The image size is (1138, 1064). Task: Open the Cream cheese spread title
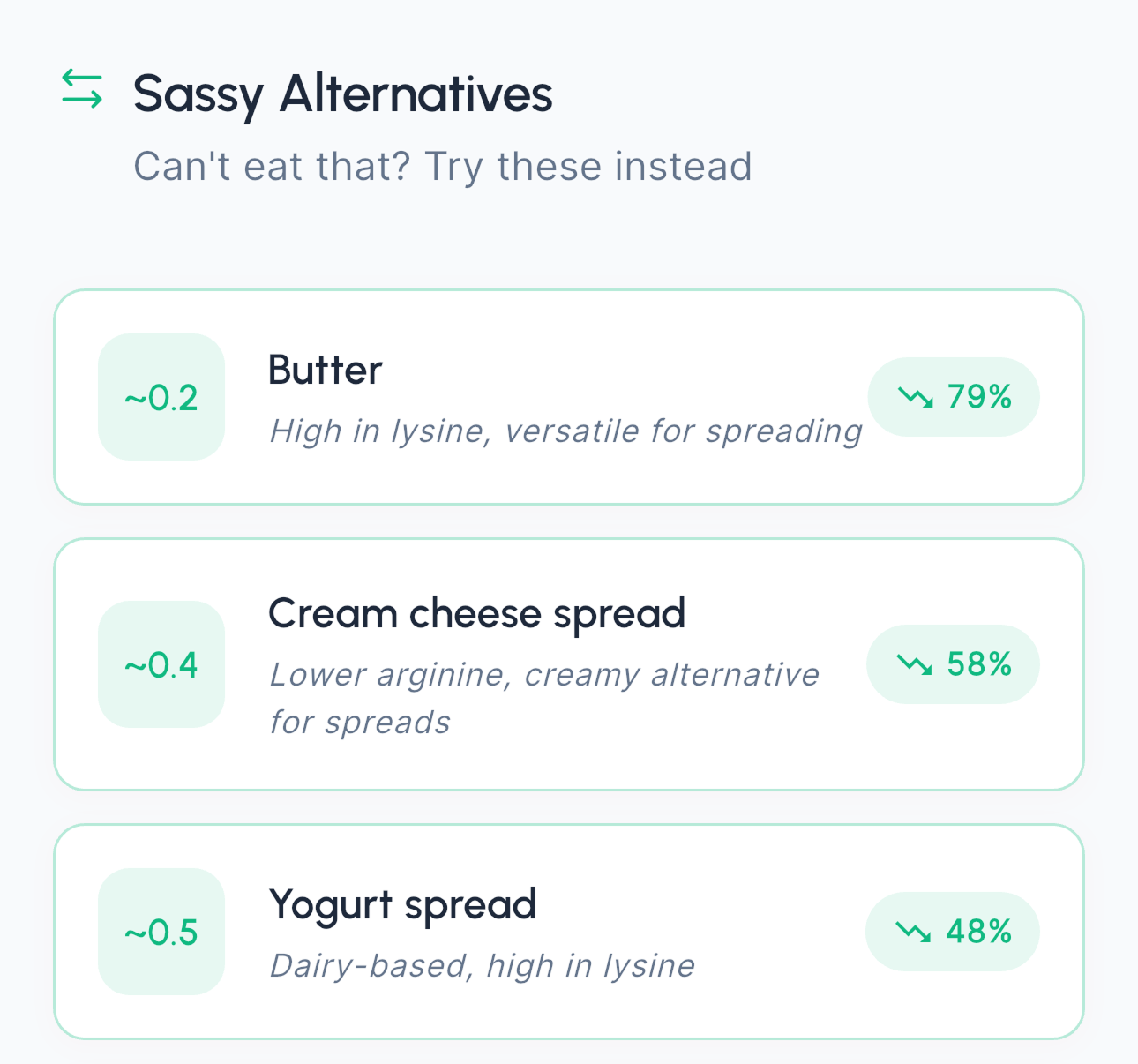476,613
